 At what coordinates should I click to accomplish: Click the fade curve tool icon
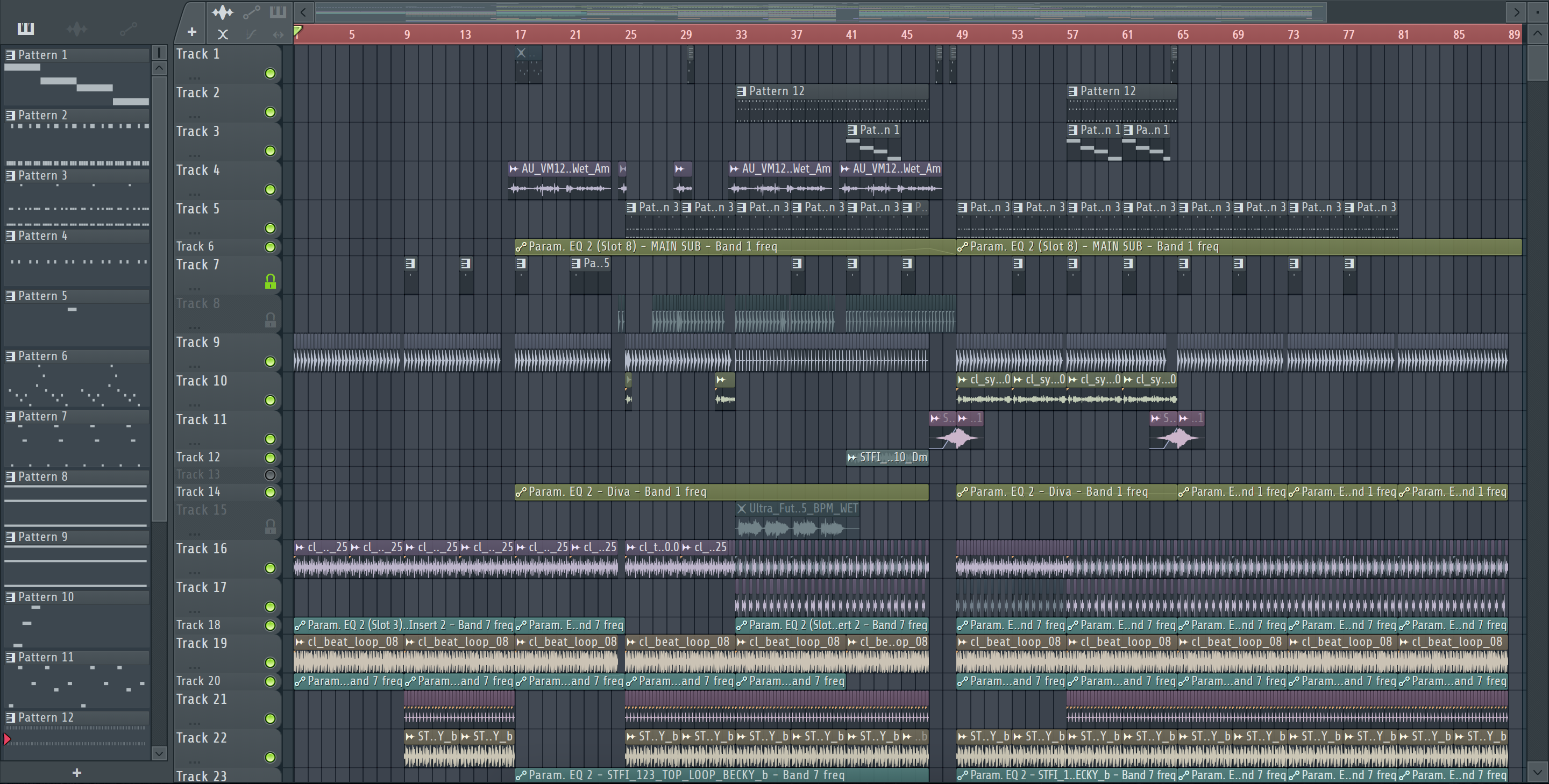click(251, 34)
